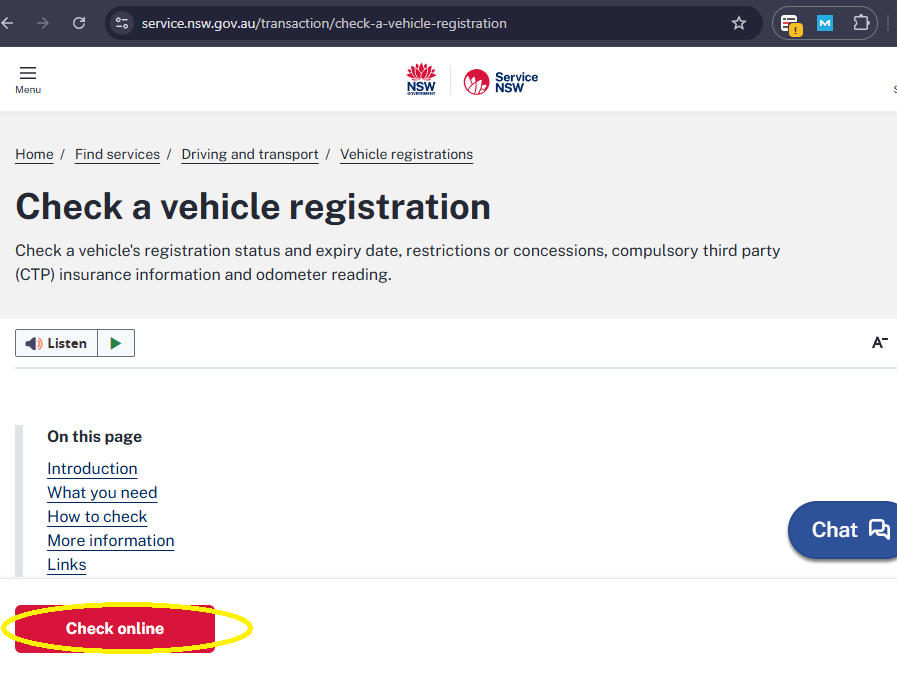Jump to What you need section

coord(102,492)
